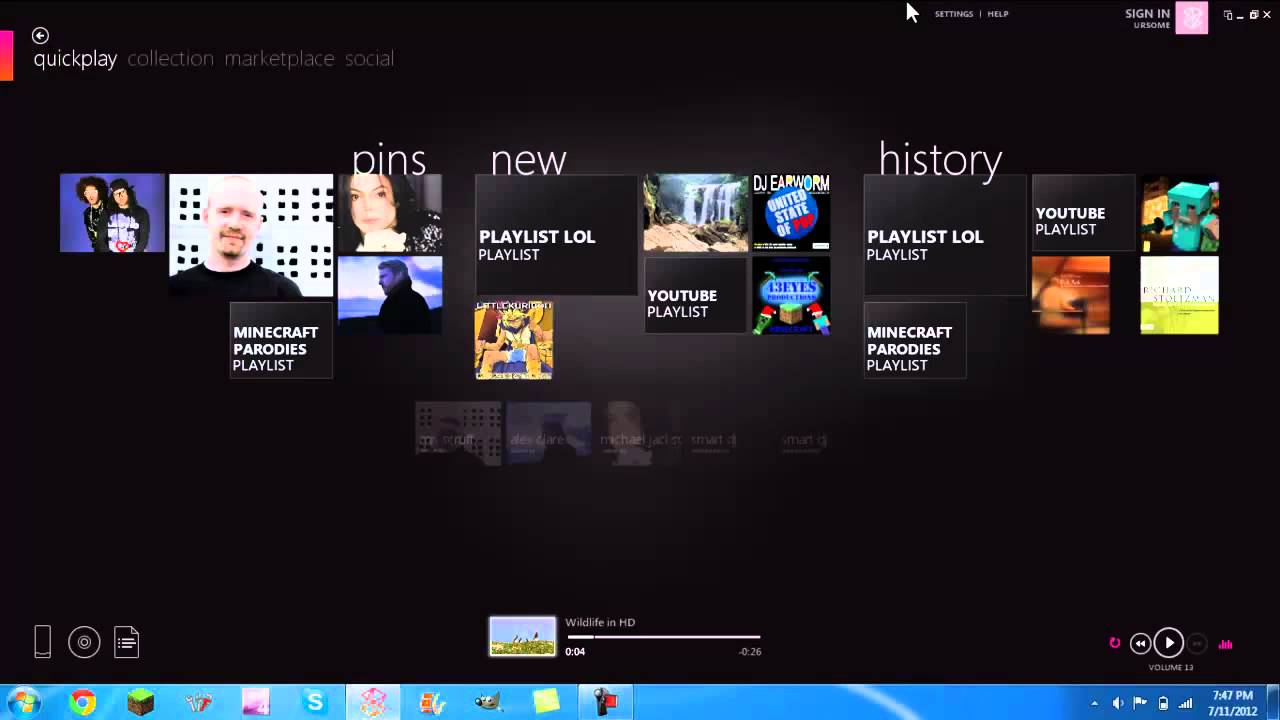This screenshot has height=720, width=1280.
Task: Open the Action Center flag icon
Action: (x=1140, y=703)
